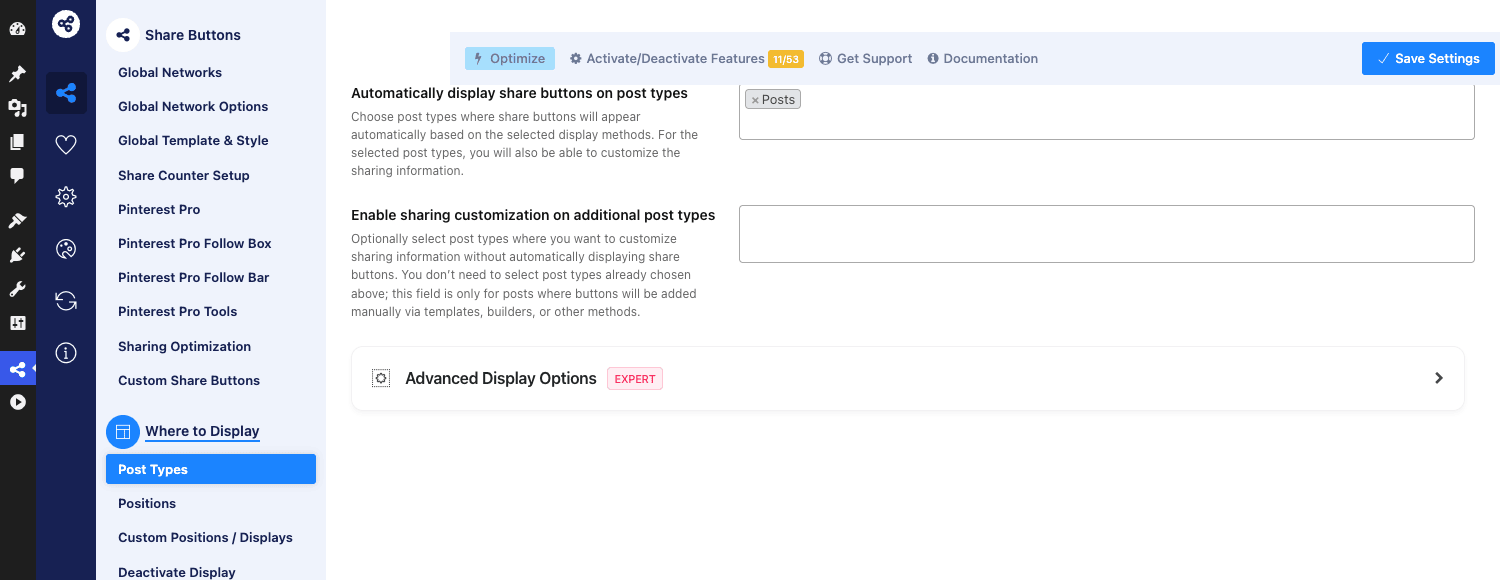This screenshot has height=580, width=1500.
Task: Open the Plugins plug icon
Action: point(17,255)
